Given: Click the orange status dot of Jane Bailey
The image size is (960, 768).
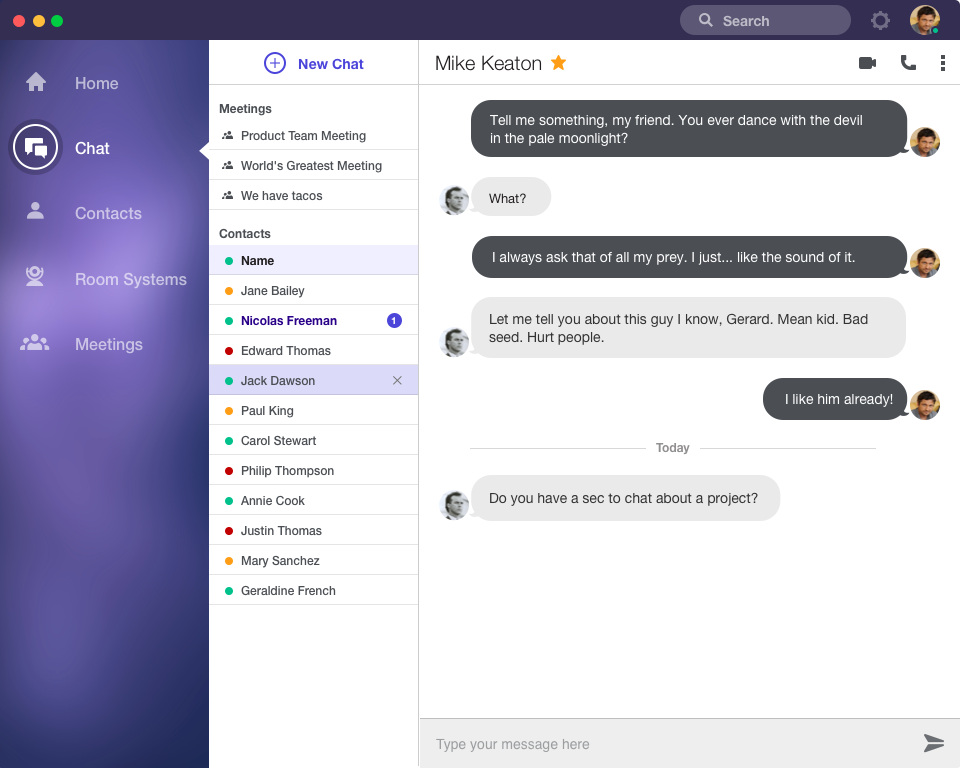Looking at the screenshot, I should tap(228, 291).
